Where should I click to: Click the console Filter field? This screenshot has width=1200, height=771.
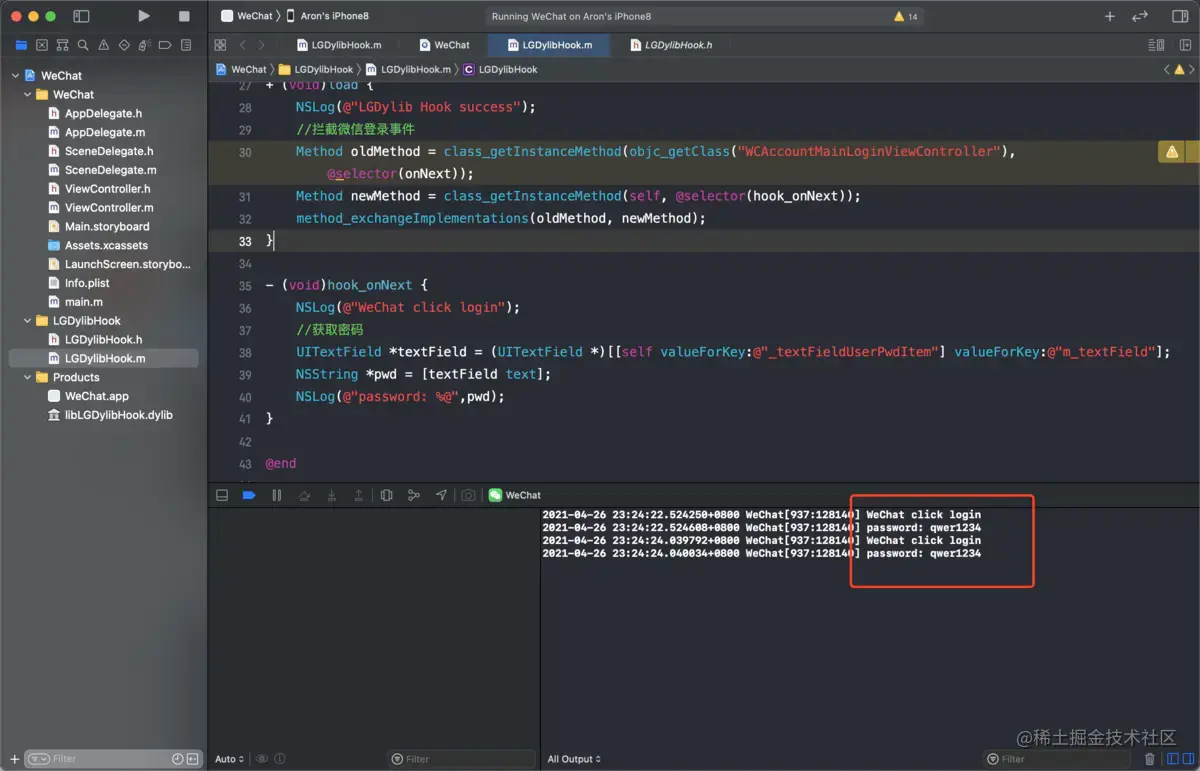(1057, 759)
